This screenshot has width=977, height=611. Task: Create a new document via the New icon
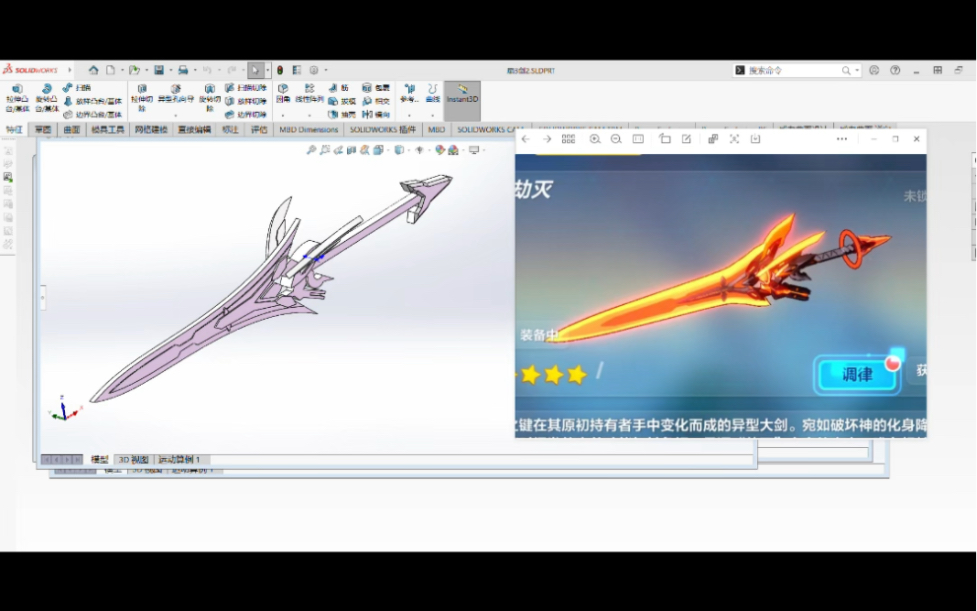pos(110,70)
